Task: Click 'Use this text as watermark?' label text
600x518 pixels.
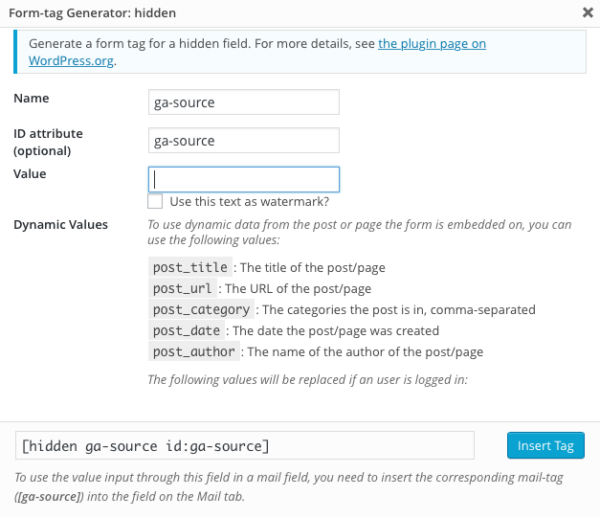Action: (249, 202)
